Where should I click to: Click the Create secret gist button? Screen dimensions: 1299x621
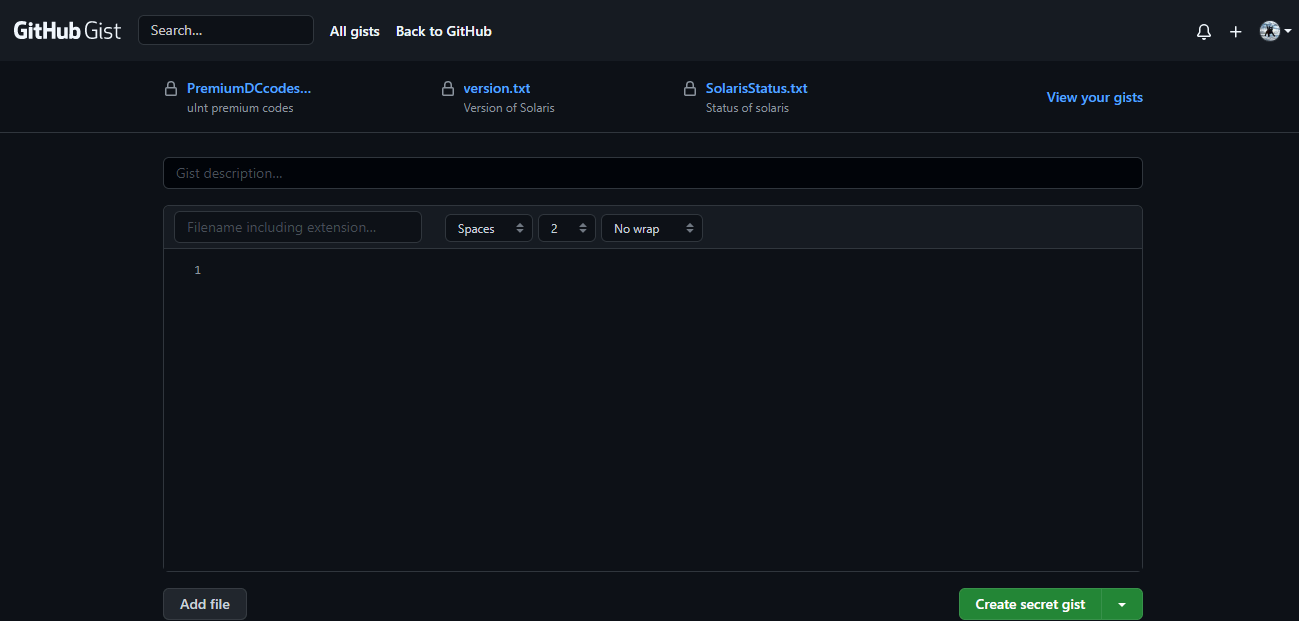click(x=1030, y=604)
